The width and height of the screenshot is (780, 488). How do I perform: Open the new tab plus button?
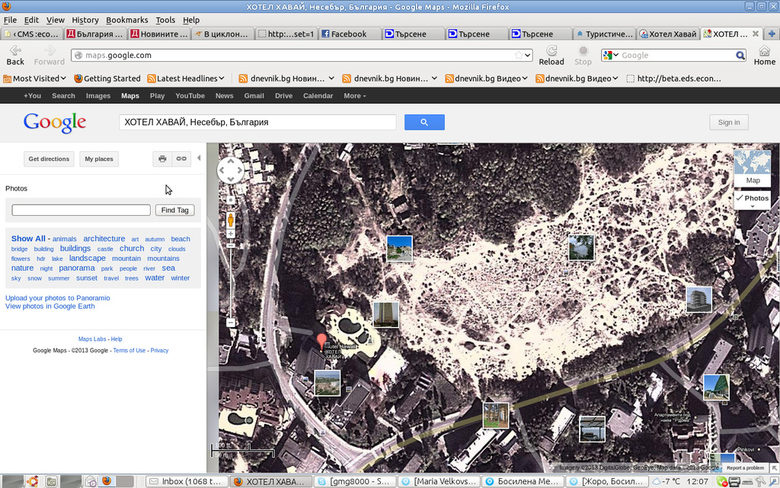(x=772, y=34)
